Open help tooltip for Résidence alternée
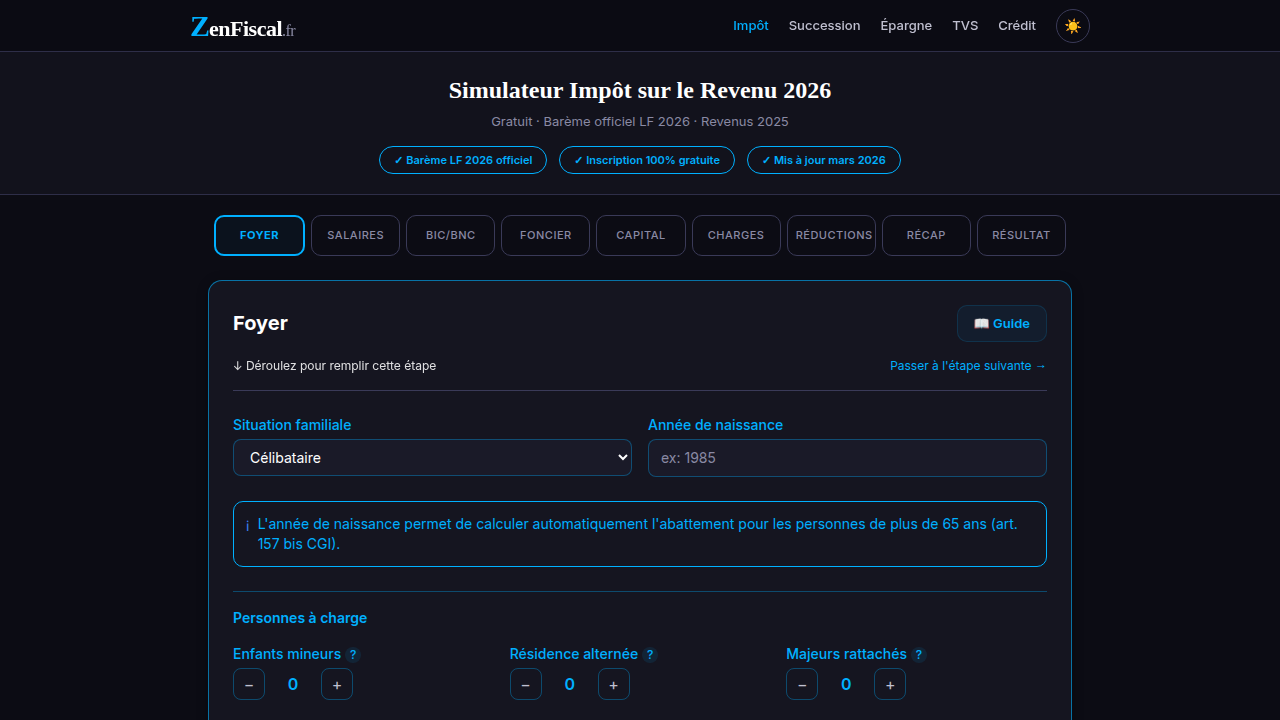The image size is (1280, 720). coord(650,655)
